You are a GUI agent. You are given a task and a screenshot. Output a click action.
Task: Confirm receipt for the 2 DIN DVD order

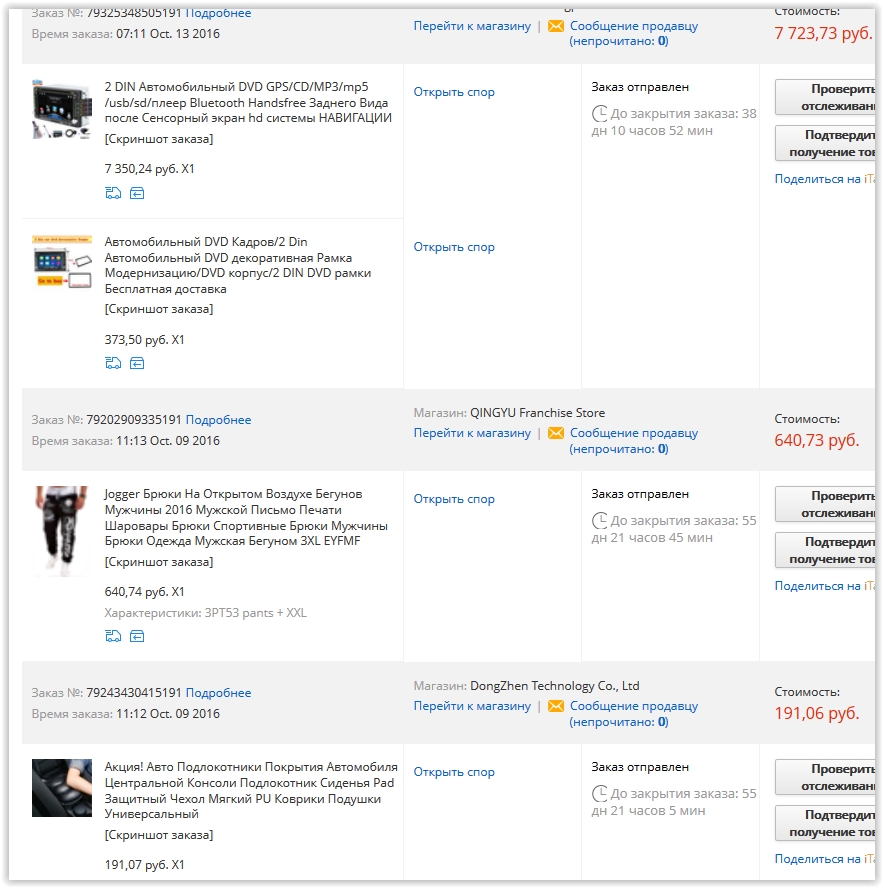(825, 143)
